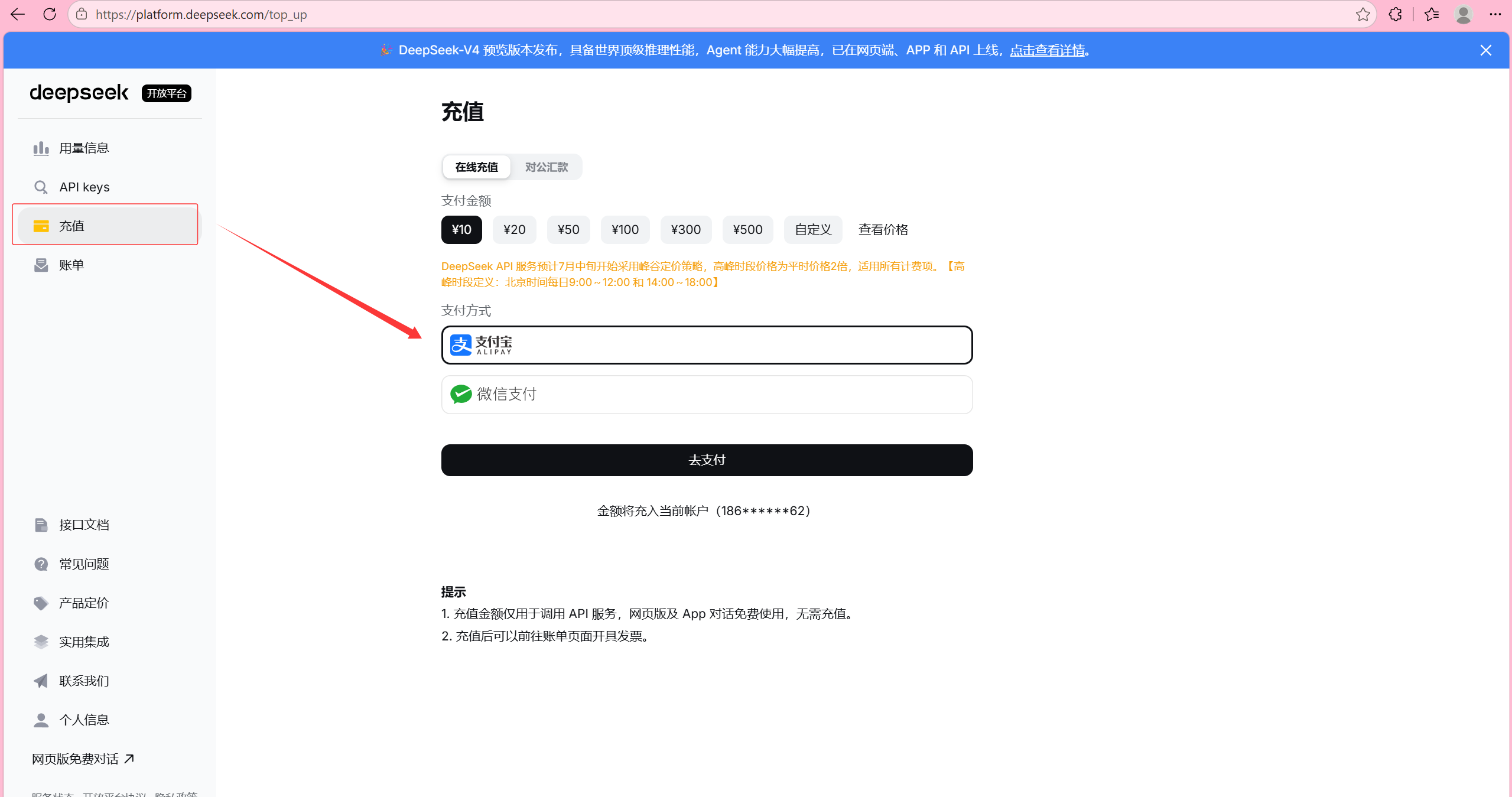Click the 产品定价 price tag icon
This screenshot has width=1512, height=797.
click(41, 603)
